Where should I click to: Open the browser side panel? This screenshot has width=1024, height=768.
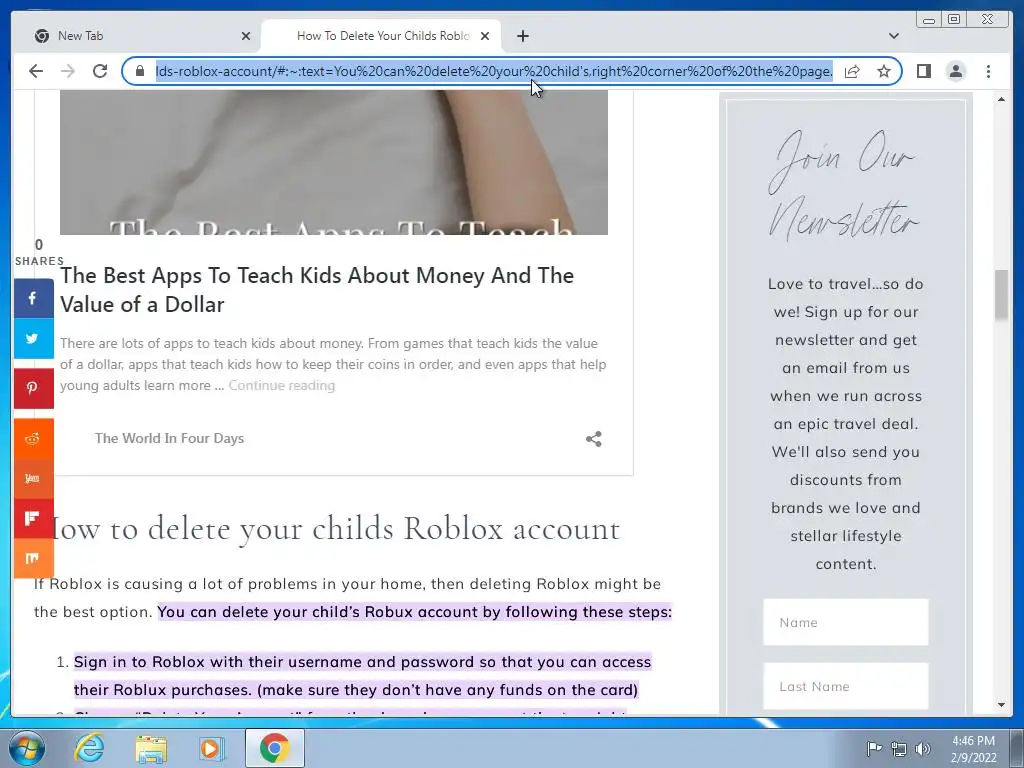pyautogui.click(x=923, y=71)
